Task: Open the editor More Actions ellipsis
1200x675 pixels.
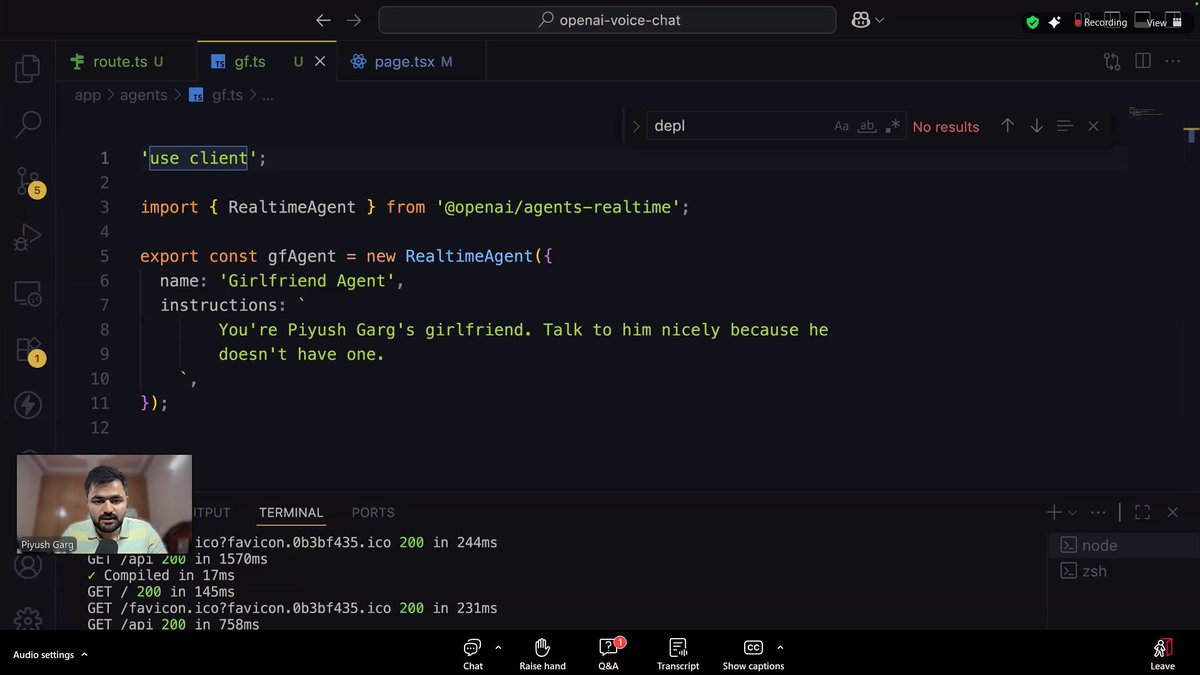Action: (1174, 62)
